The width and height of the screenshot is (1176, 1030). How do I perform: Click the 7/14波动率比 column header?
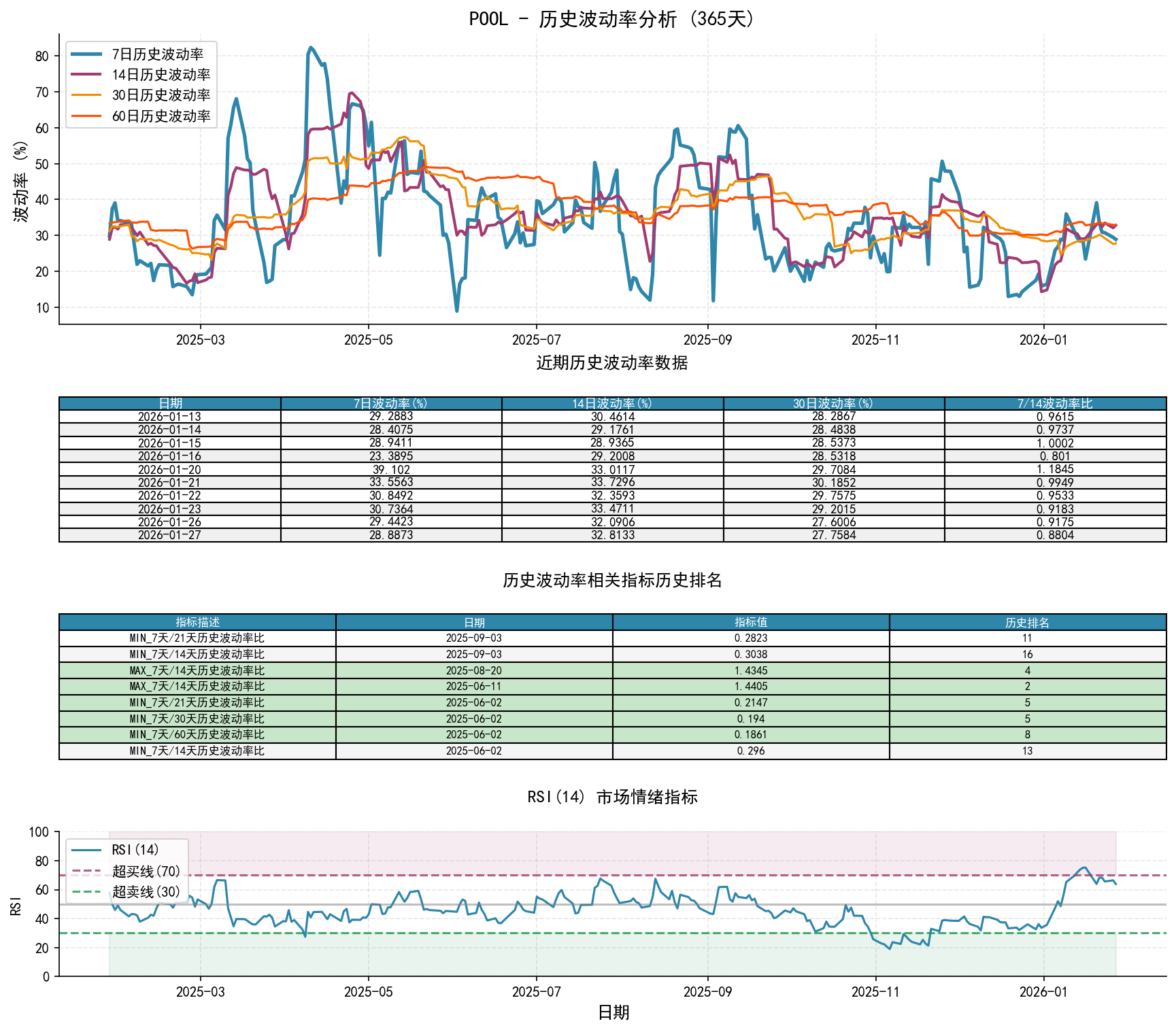click(1055, 403)
